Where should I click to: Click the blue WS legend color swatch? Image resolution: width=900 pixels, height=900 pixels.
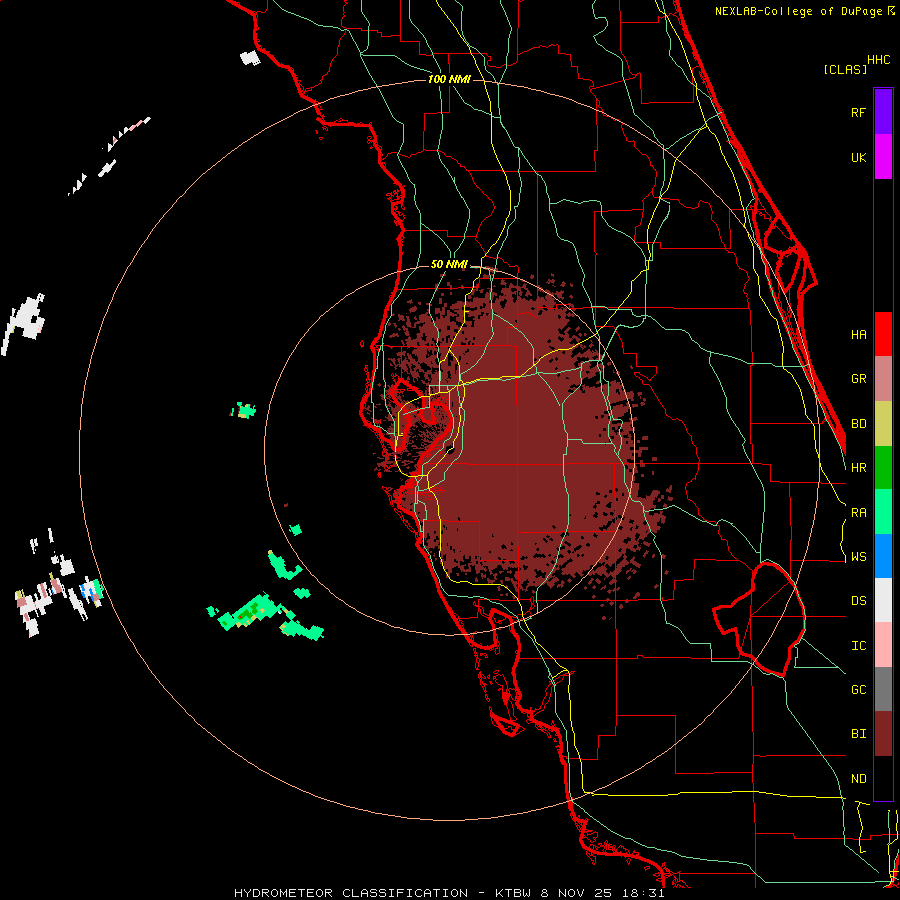pyautogui.click(x=883, y=556)
